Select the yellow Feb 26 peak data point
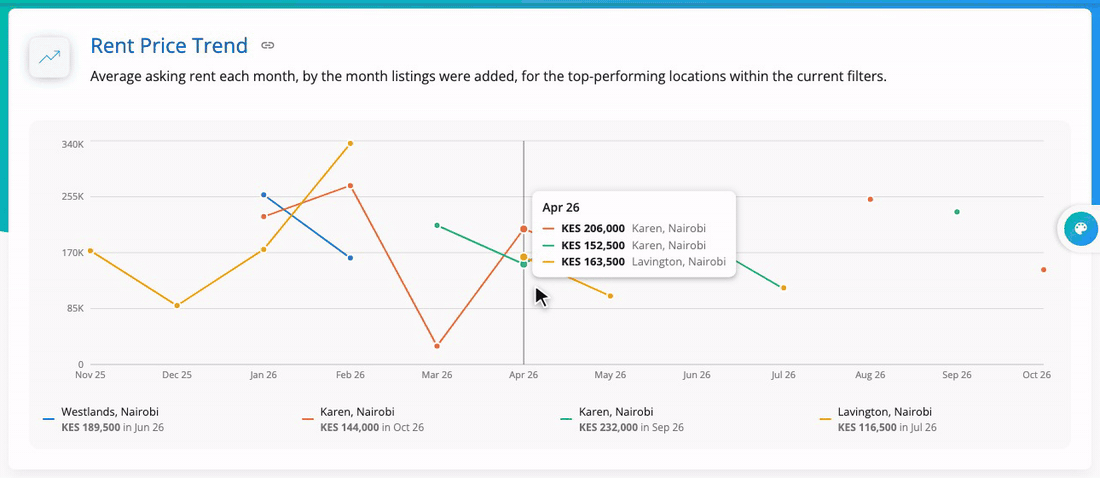Viewport: 1100px width, 478px height. 350,143
